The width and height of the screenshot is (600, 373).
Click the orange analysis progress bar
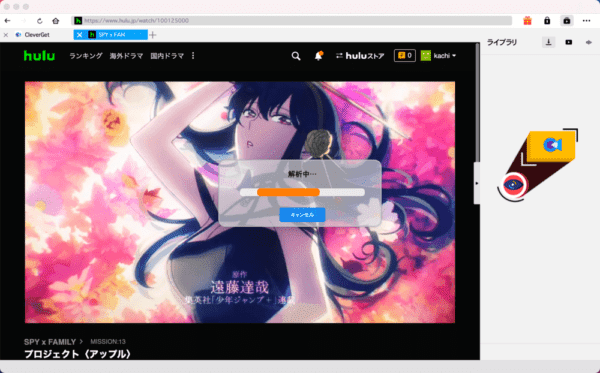pos(289,192)
